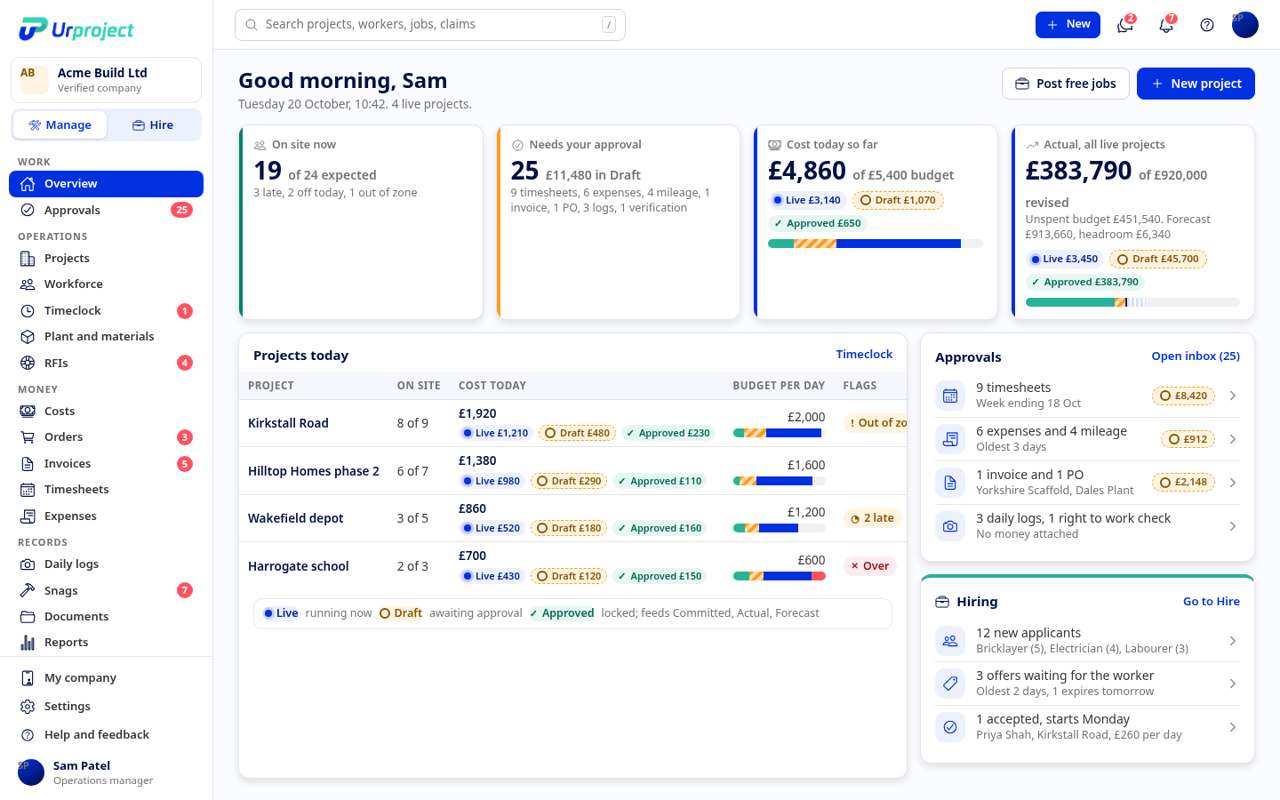1280x800 pixels.
Task: Click the New project button
Action: 1195,84
